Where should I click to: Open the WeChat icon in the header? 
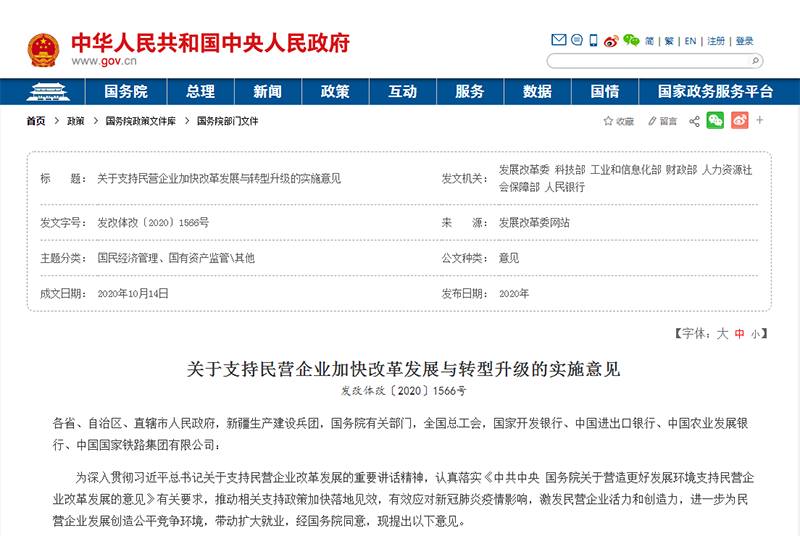point(631,40)
